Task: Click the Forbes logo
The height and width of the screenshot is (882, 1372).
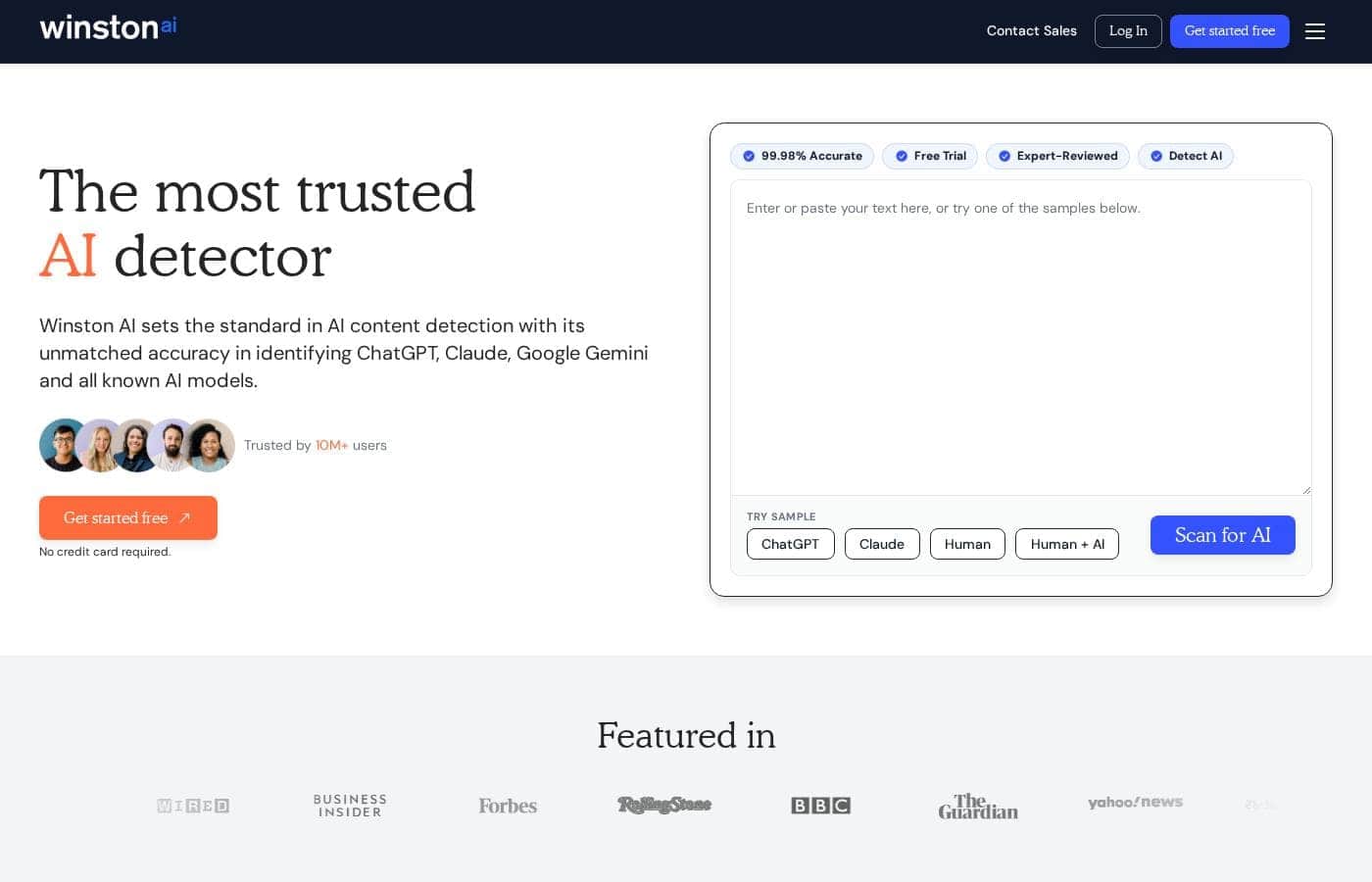Action: [508, 806]
